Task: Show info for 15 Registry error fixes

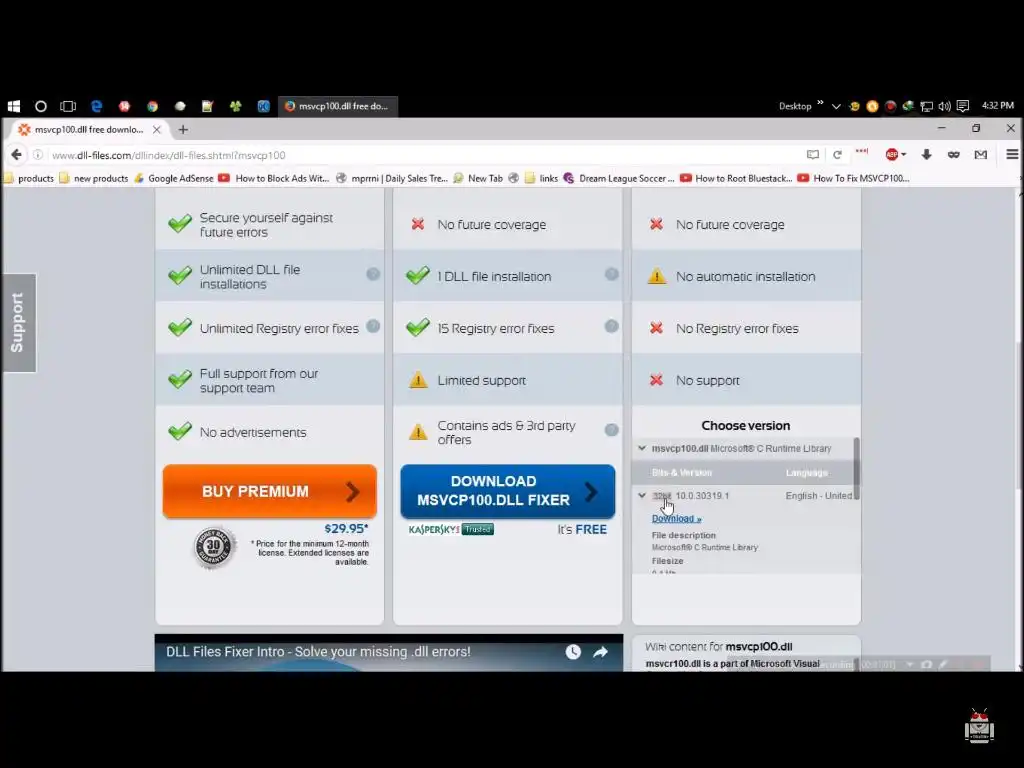Action: coord(611,326)
